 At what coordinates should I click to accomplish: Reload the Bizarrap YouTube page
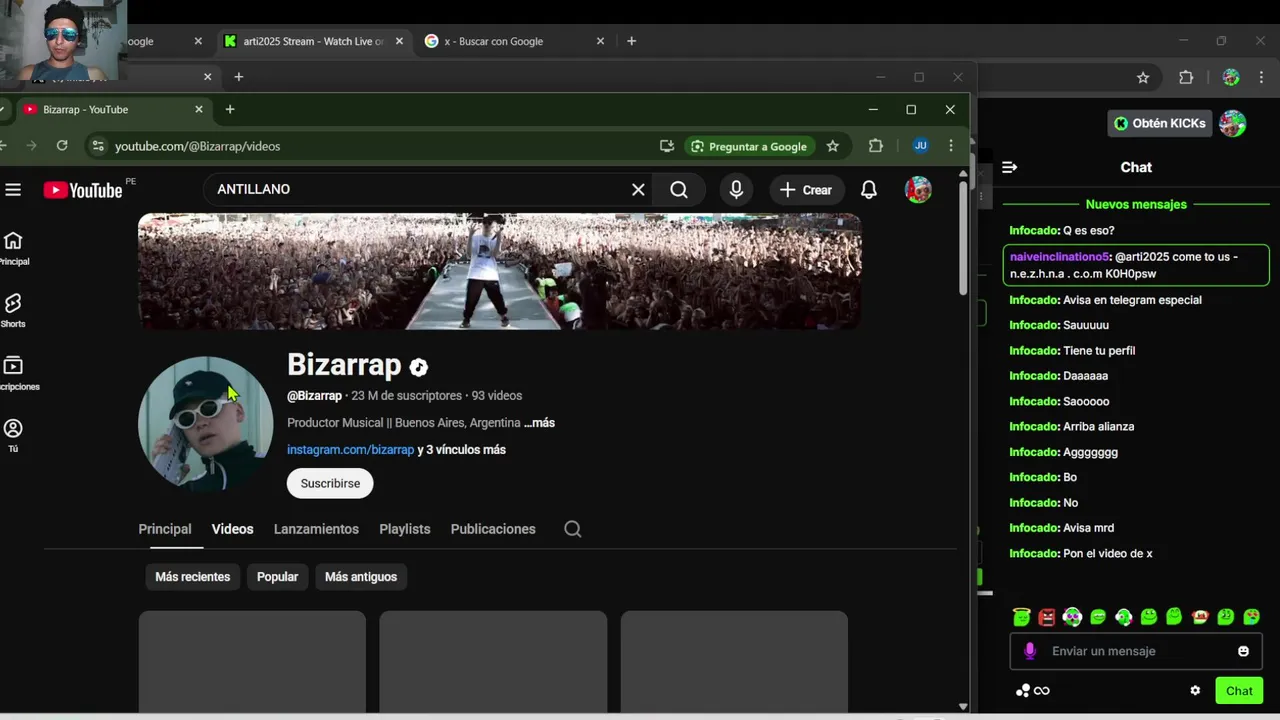pyautogui.click(x=62, y=146)
